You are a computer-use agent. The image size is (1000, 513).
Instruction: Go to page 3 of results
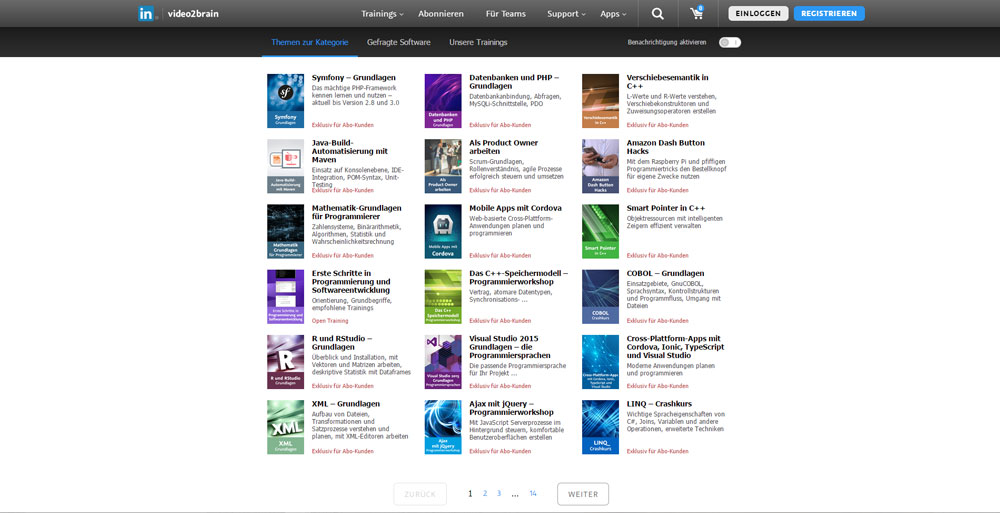pos(499,493)
